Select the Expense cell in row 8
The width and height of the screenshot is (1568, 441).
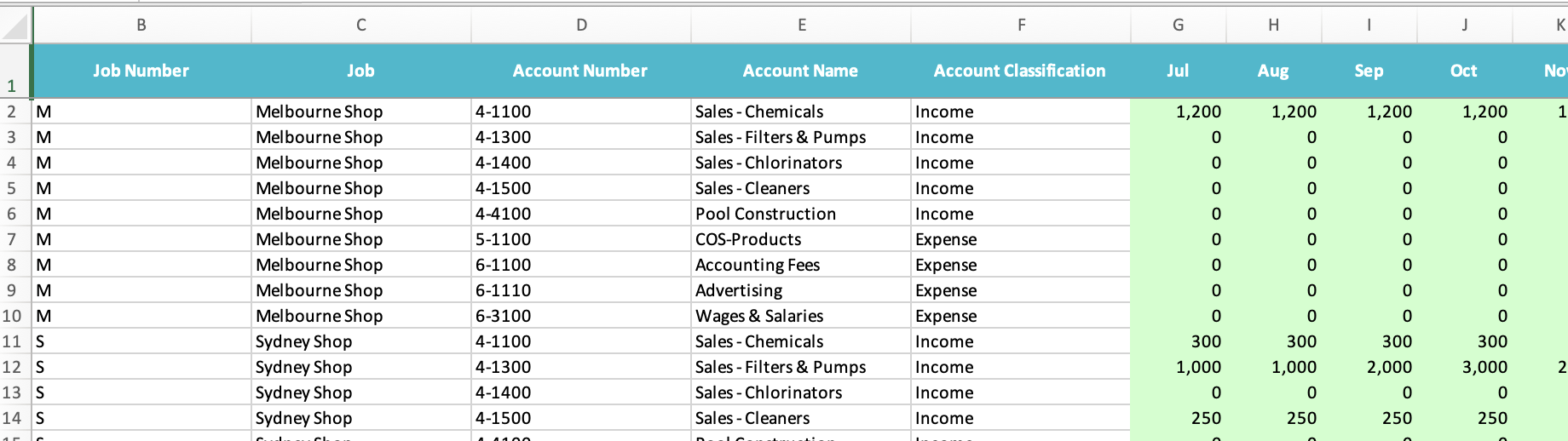[x=1021, y=265]
